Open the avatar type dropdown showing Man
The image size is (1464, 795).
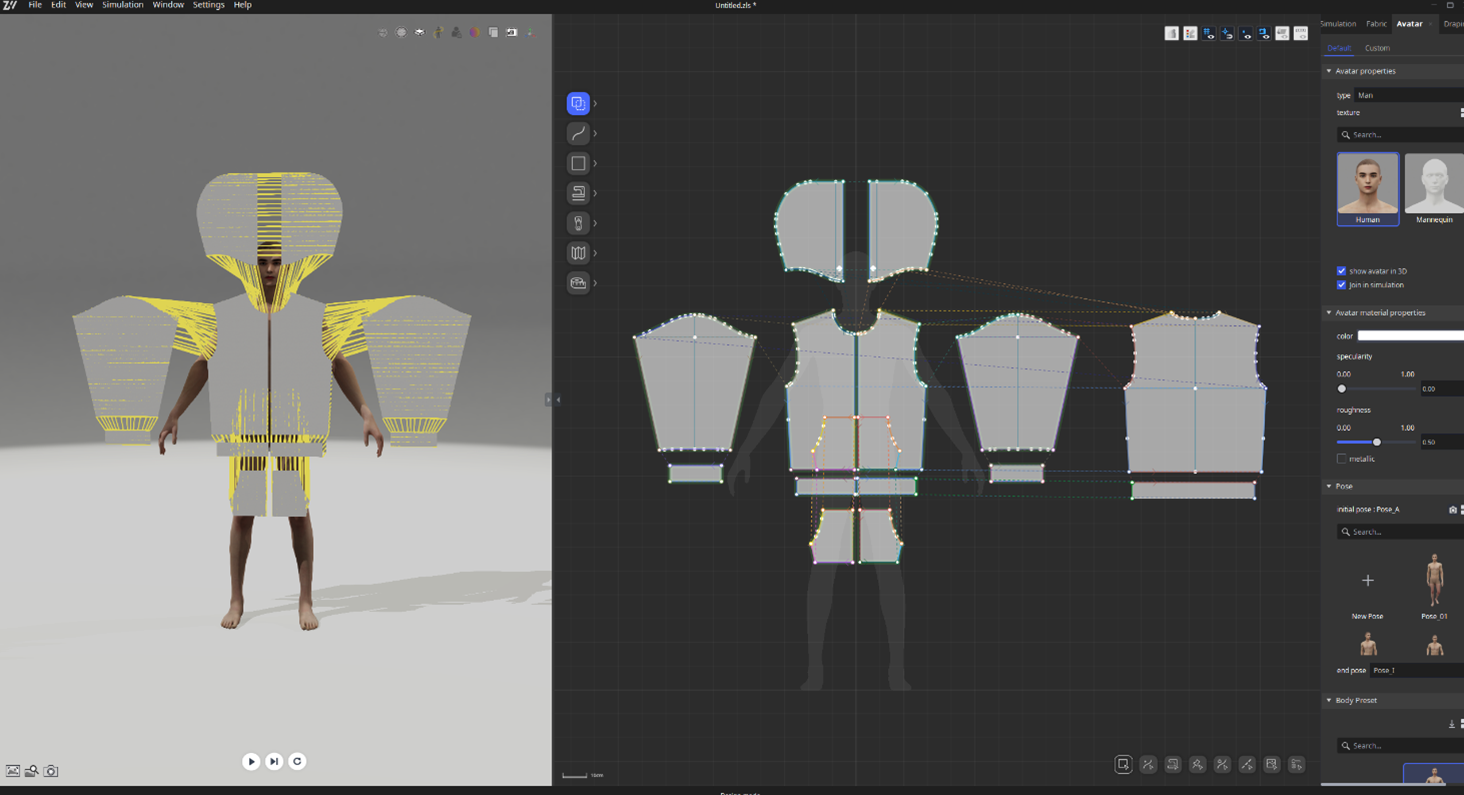[1409, 95]
